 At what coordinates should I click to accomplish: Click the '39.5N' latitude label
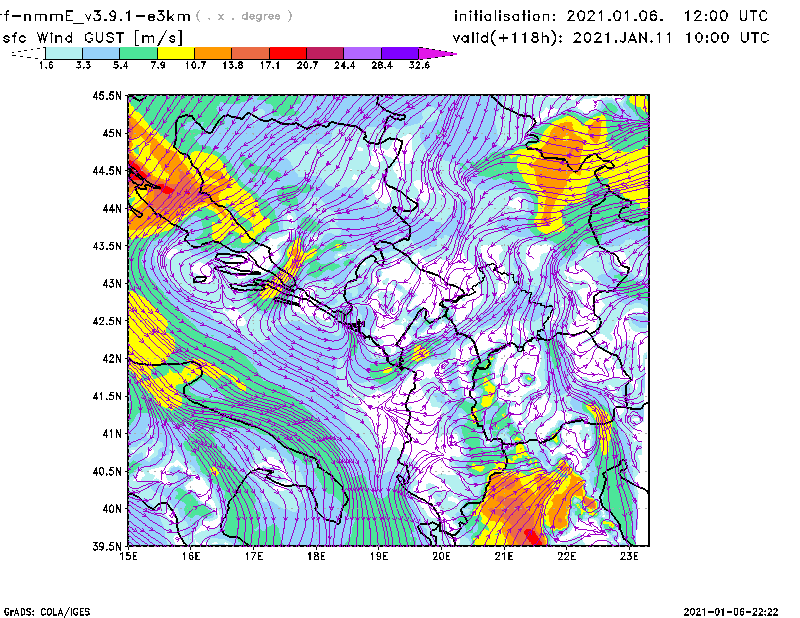tap(107, 547)
